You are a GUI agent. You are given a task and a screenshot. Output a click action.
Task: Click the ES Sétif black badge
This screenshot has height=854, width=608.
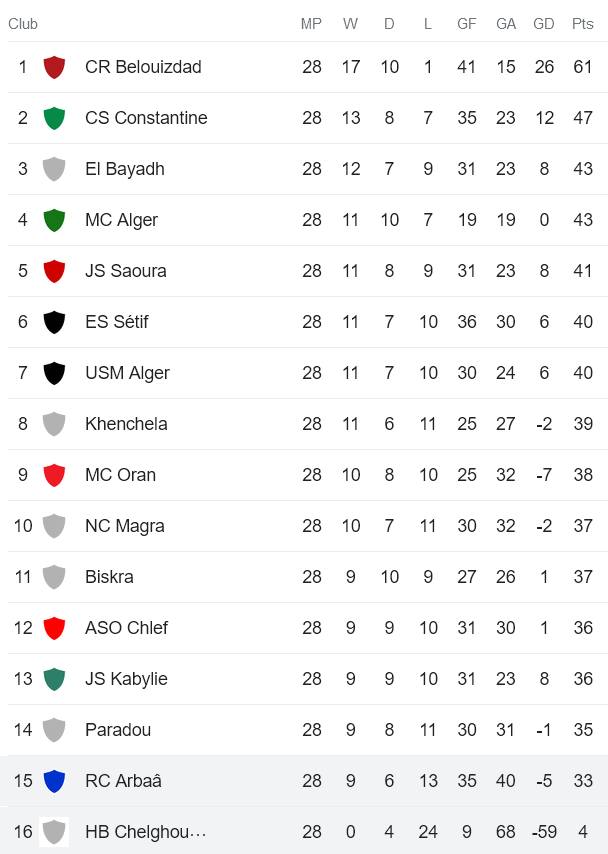pyautogui.click(x=56, y=322)
